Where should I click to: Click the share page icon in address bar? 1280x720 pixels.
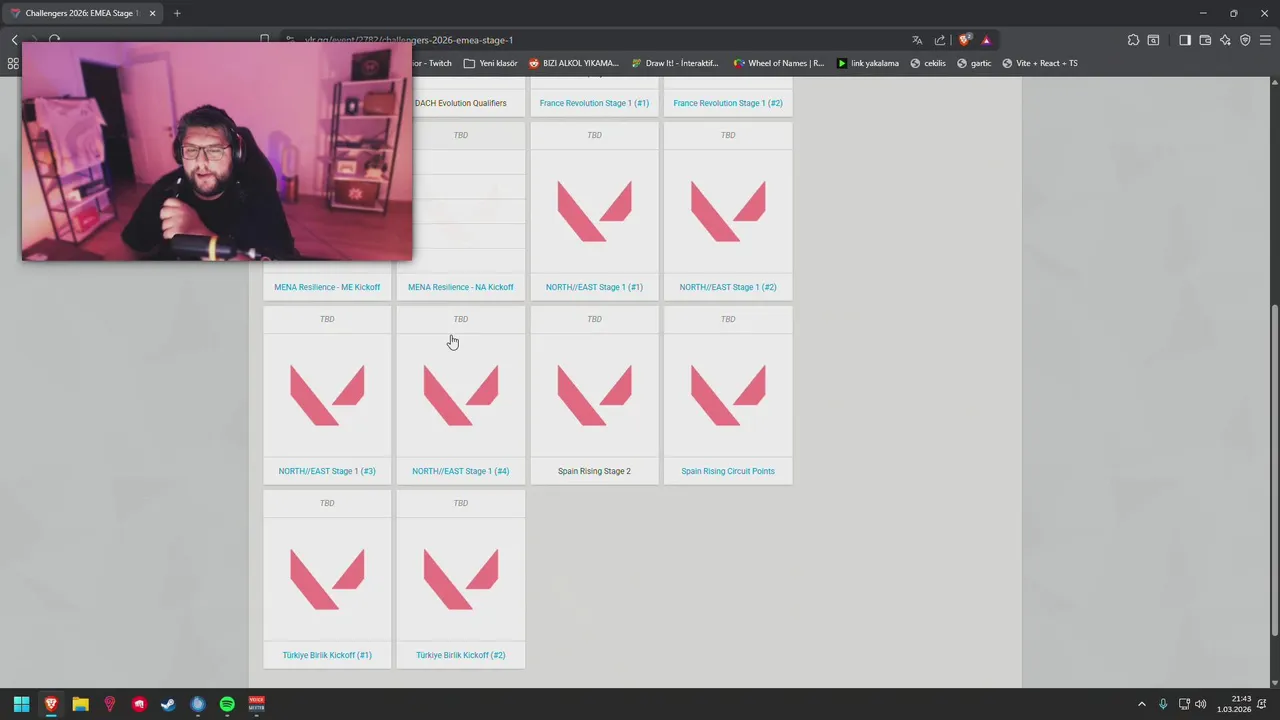coord(940,40)
